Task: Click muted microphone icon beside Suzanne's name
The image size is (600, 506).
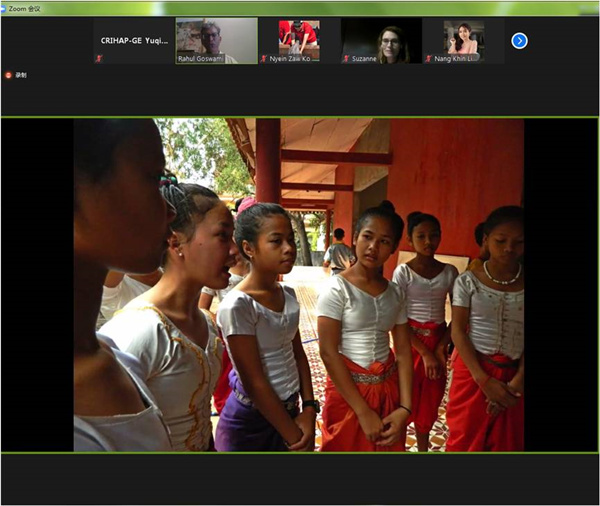Action: (x=346, y=59)
